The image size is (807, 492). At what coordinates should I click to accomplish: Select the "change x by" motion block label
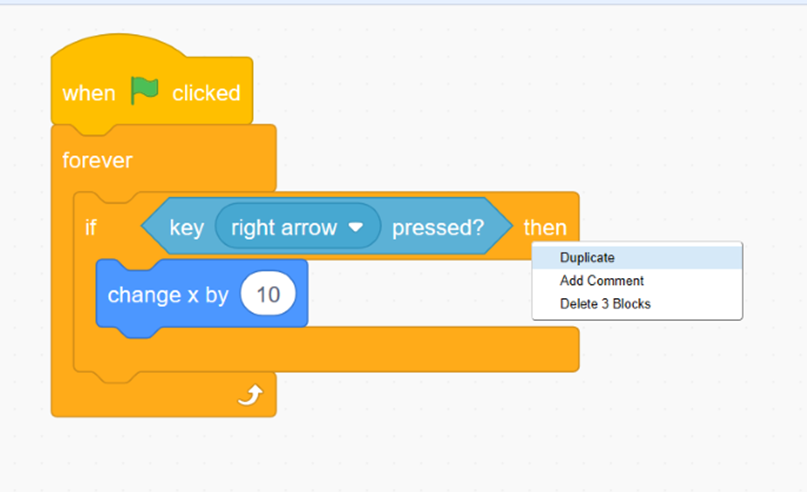[x=168, y=295]
